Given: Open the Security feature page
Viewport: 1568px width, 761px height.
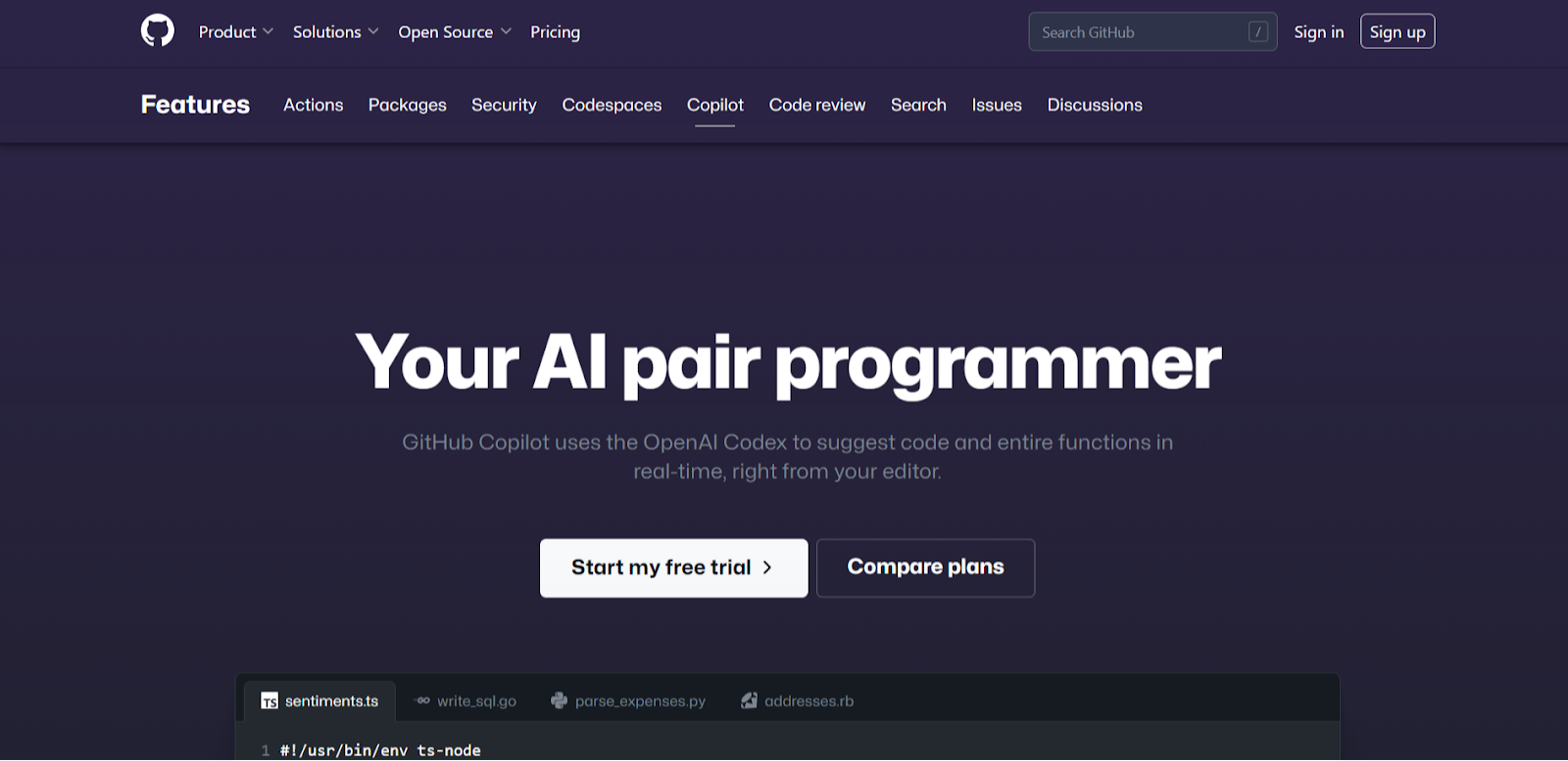Looking at the screenshot, I should [x=504, y=105].
